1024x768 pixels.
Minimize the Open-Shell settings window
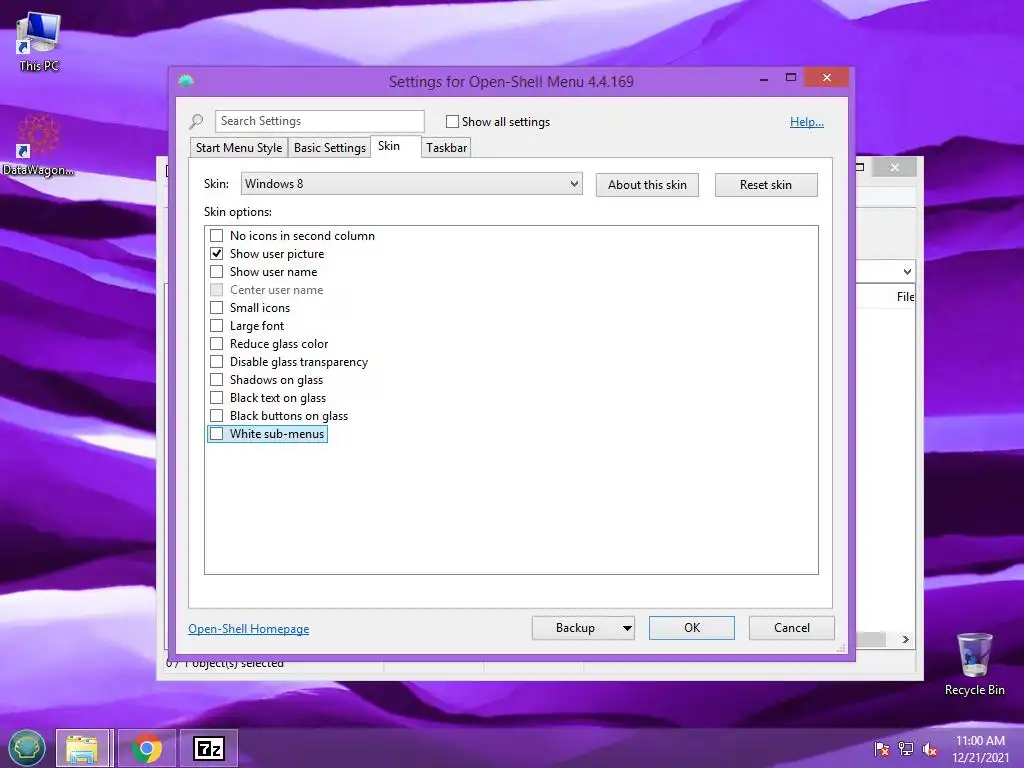[x=764, y=78]
